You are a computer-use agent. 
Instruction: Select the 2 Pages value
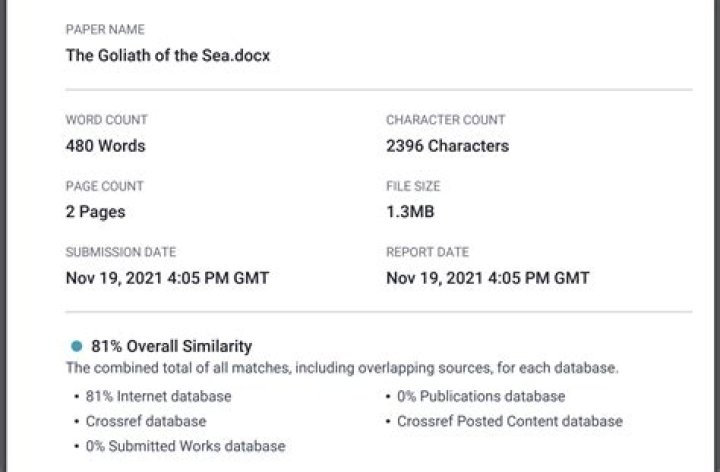[x=95, y=212]
